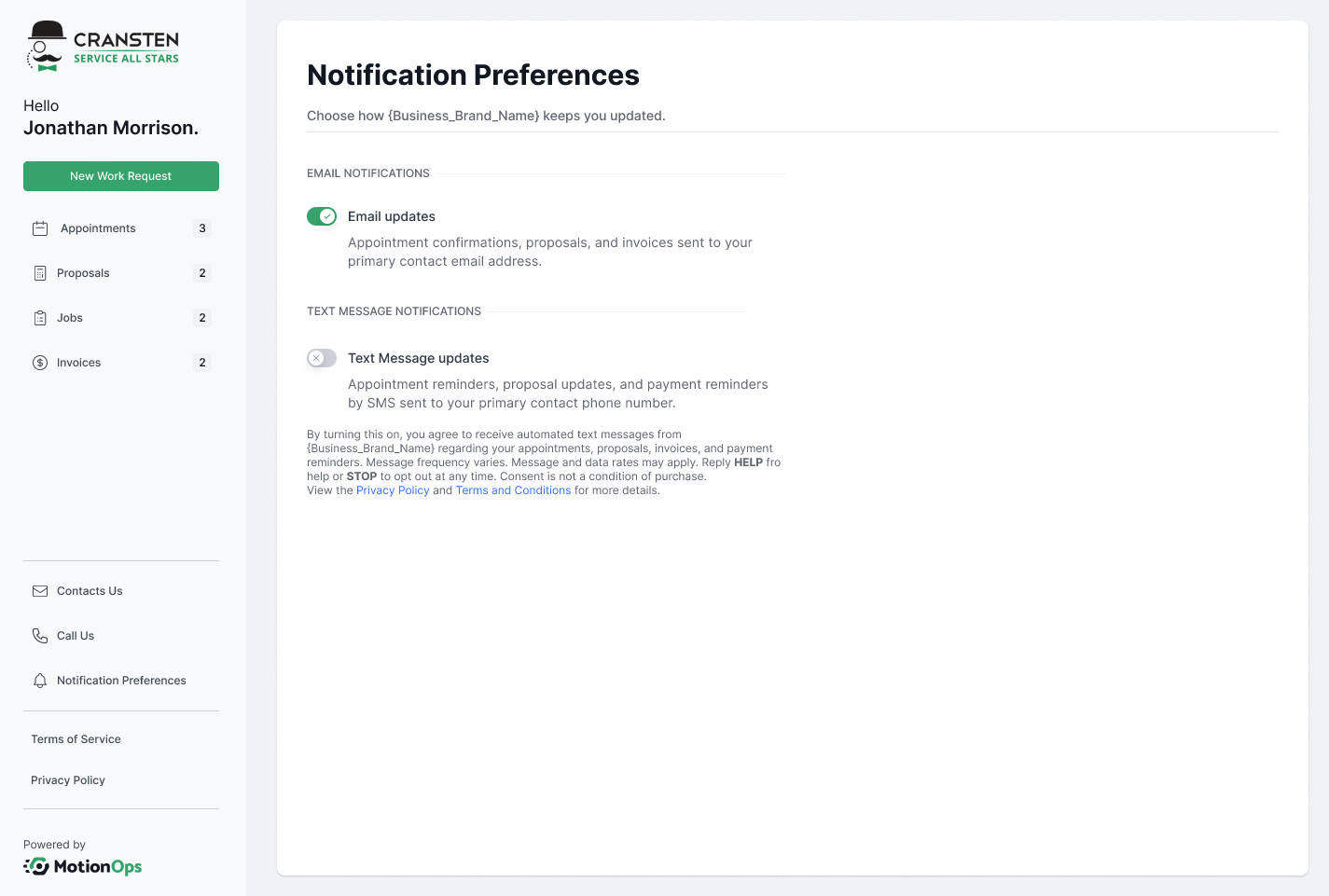Open the Terms and Conditions link
1329x896 pixels.
[x=513, y=490]
